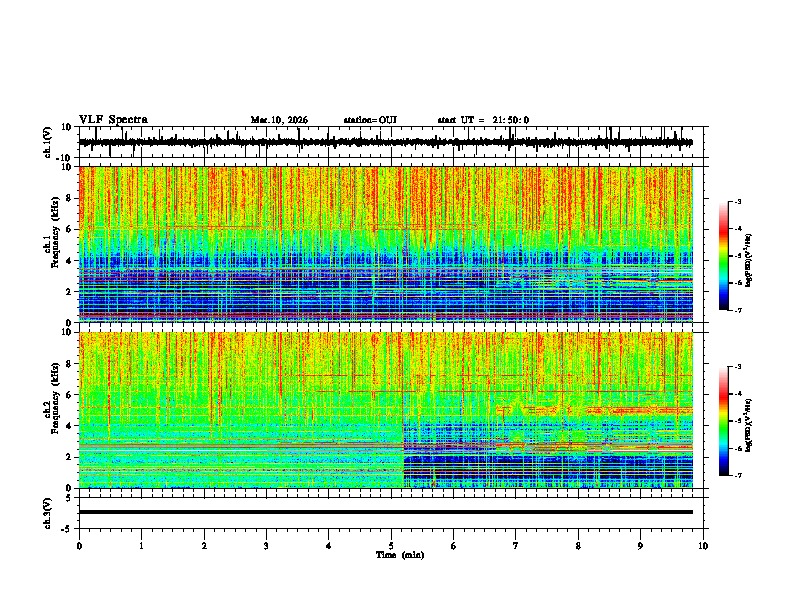The width and height of the screenshot is (792, 612).
Task: Click the ch.1 spectrogram color scale bar
Action: [x=723, y=256]
